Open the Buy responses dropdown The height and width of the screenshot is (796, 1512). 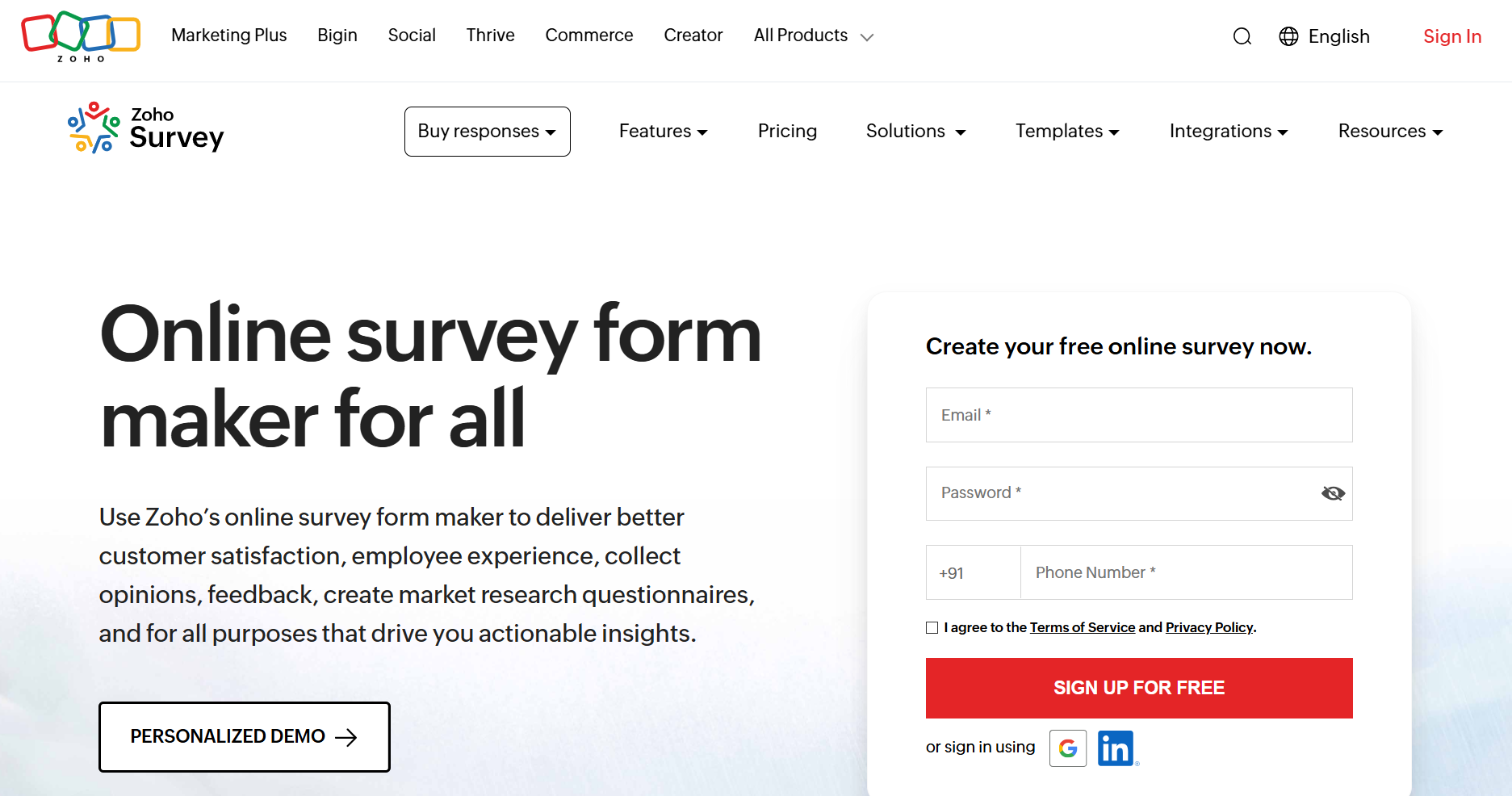click(487, 131)
